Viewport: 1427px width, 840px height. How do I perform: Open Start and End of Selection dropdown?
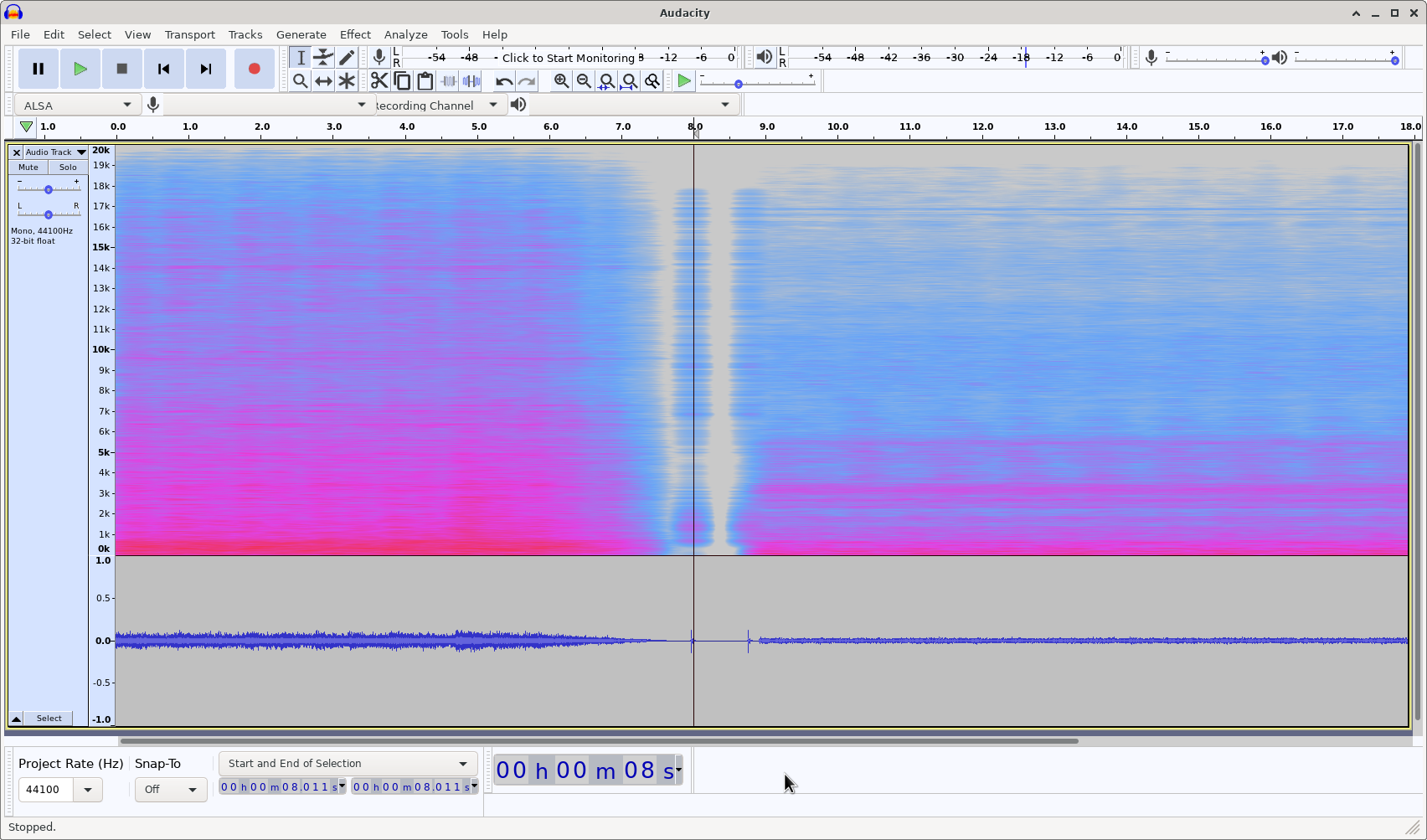pos(348,764)
